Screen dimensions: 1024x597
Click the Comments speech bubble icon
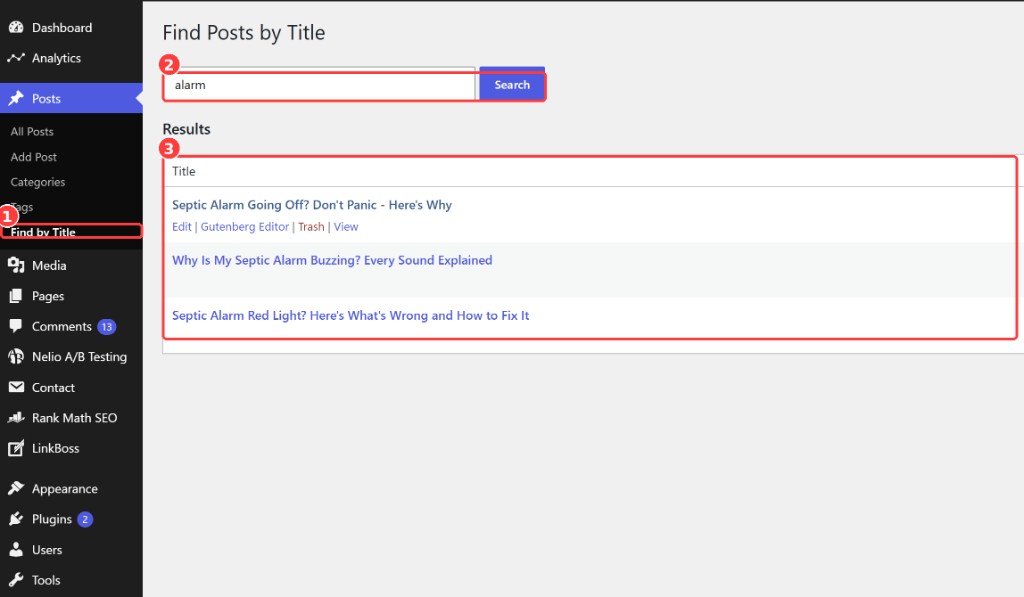(16, 326)
